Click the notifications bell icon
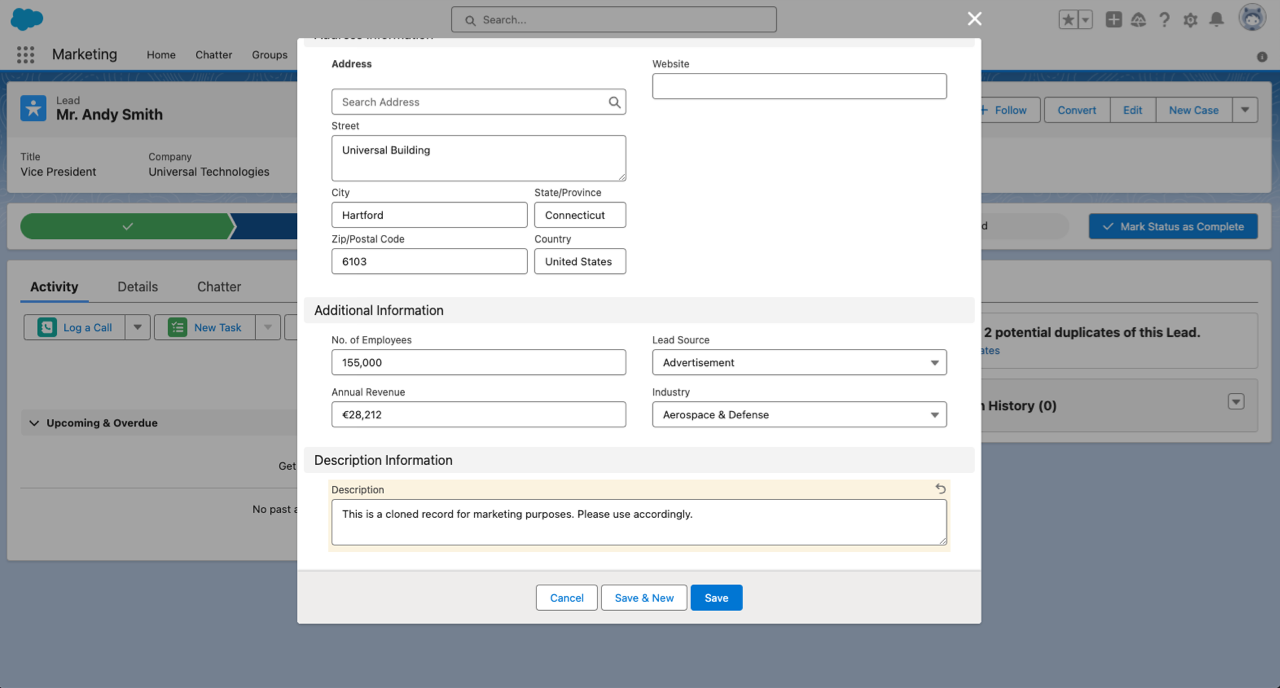The image size is (1280, 688). (1216, 20)
